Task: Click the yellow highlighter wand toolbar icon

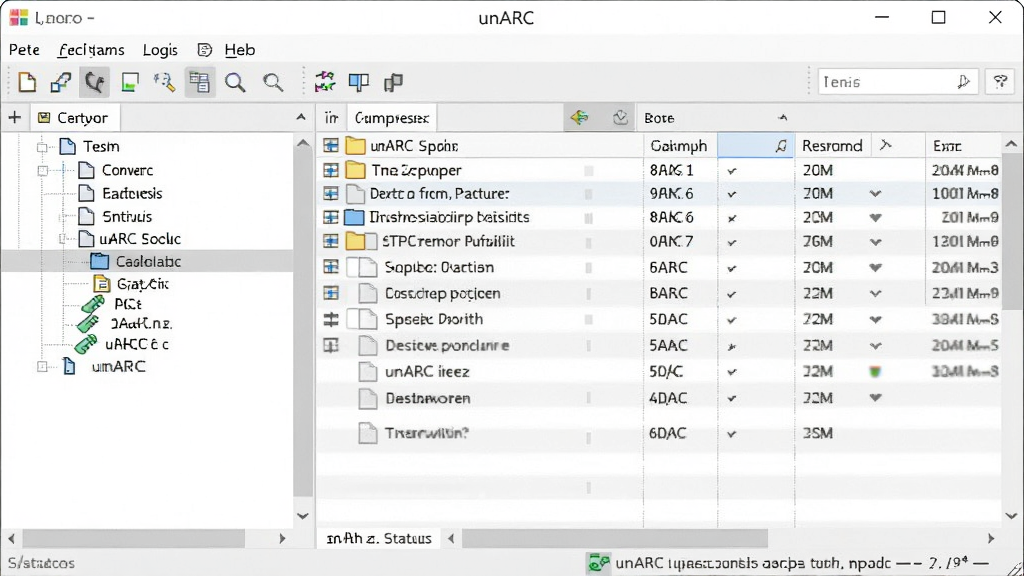Action: (x=165, y=82)
